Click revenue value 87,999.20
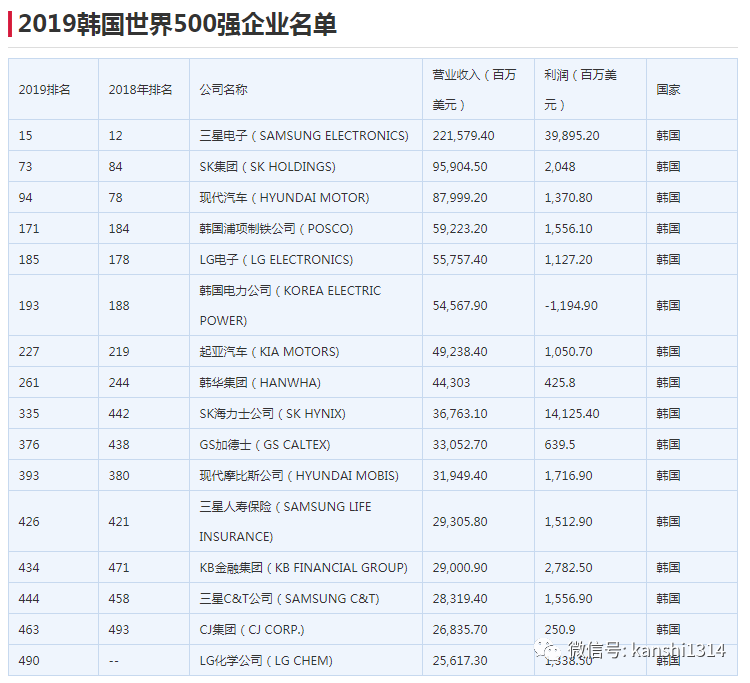Viewport: 750px width, 683px height. point(460,198)
